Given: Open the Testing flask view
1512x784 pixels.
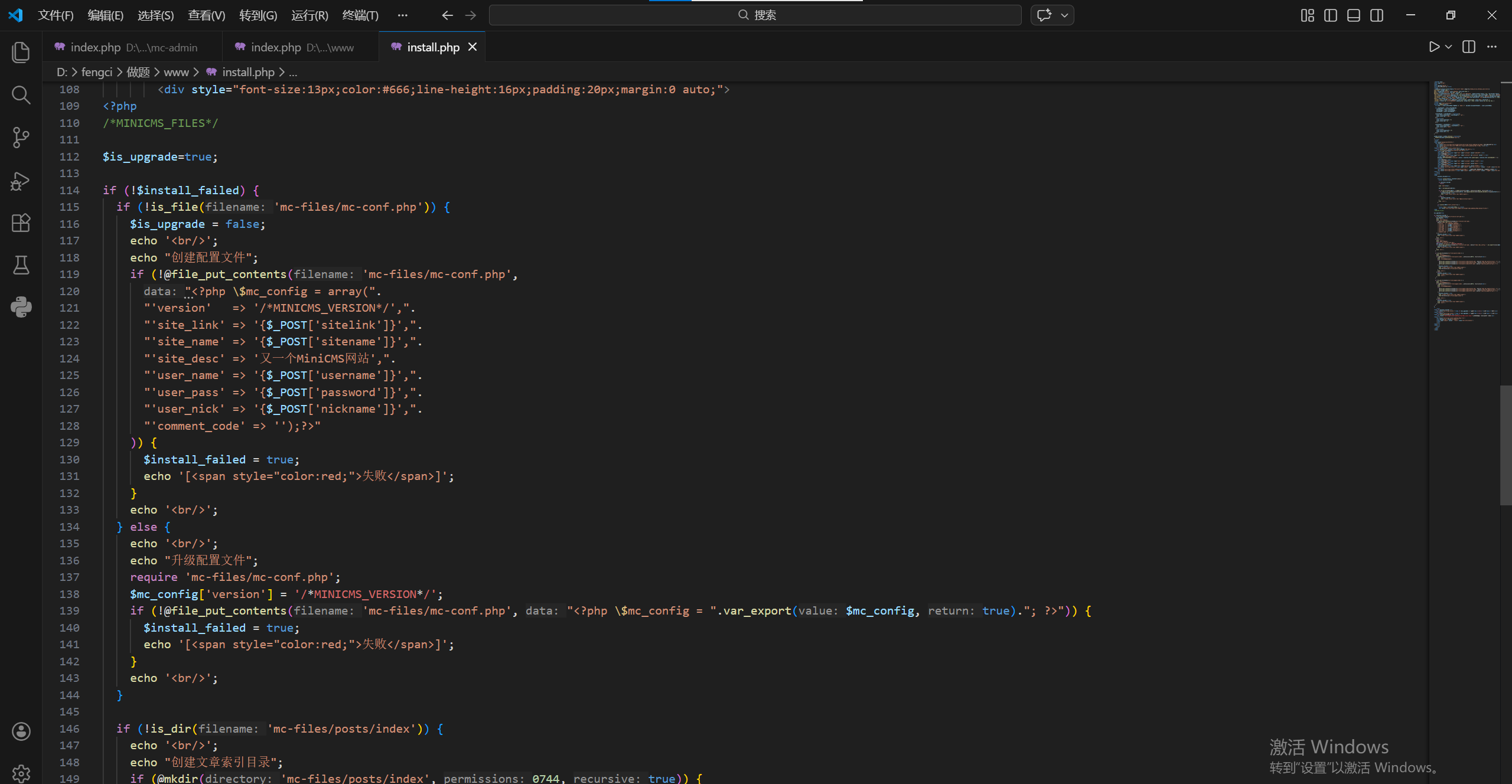Looking at the screenshot, I should tap(21, 266).
